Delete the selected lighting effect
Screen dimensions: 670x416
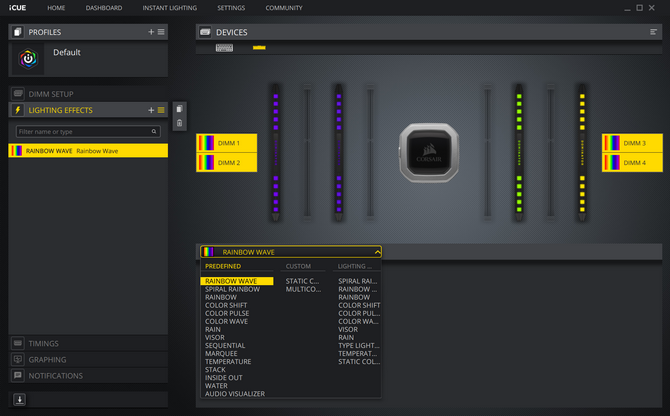pos(179,123)
